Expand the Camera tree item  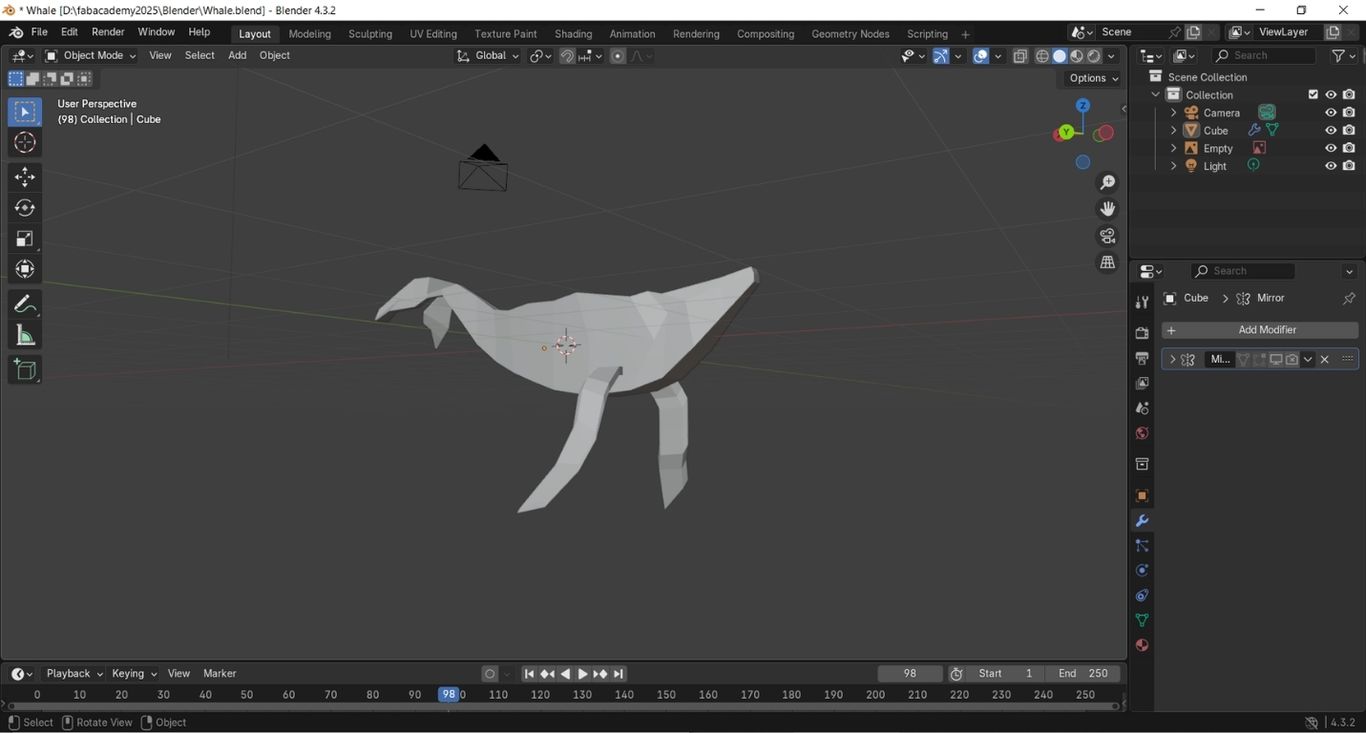[x=1173, y=113]
